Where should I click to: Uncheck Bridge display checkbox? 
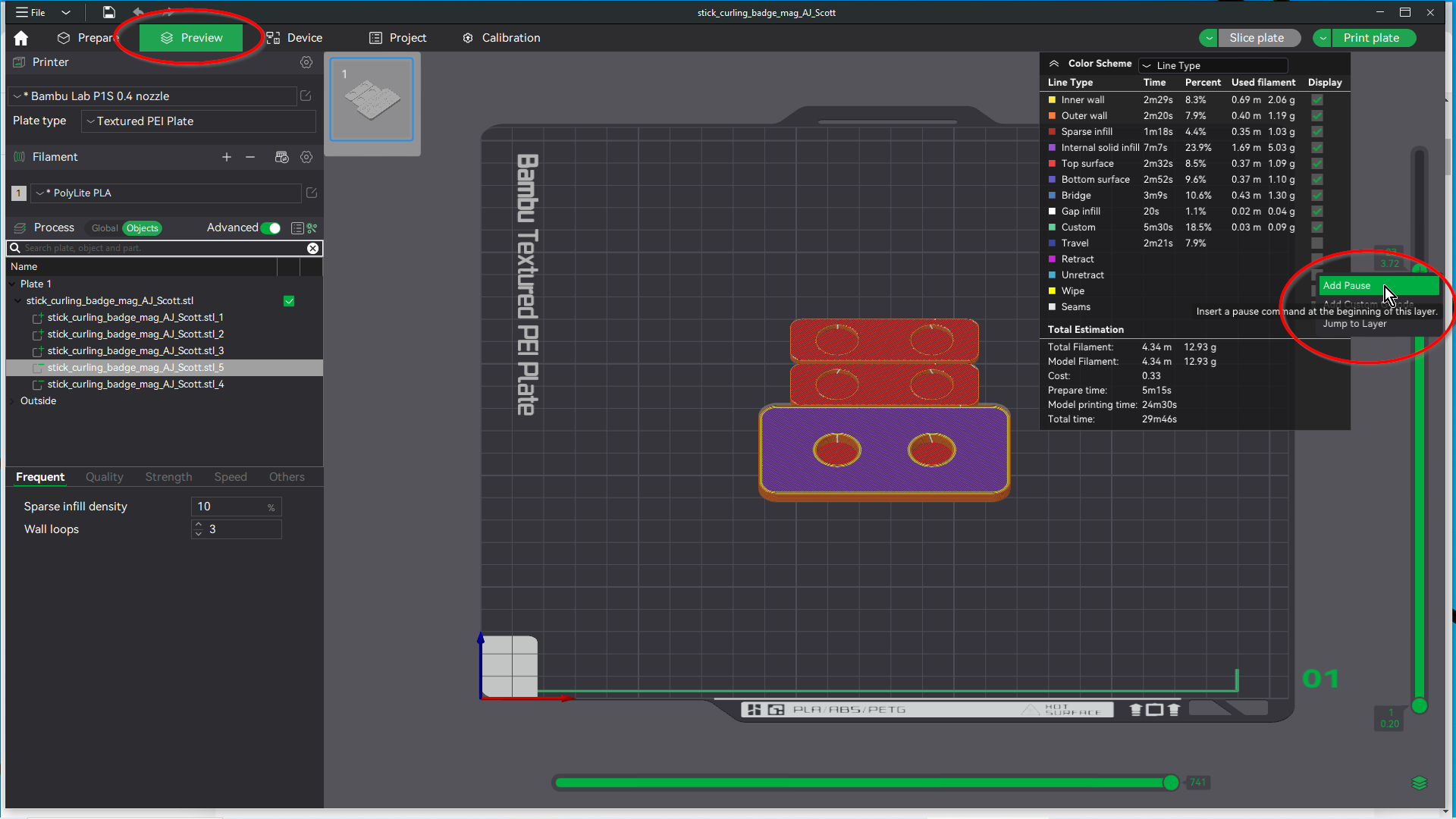pos(1317,195)
